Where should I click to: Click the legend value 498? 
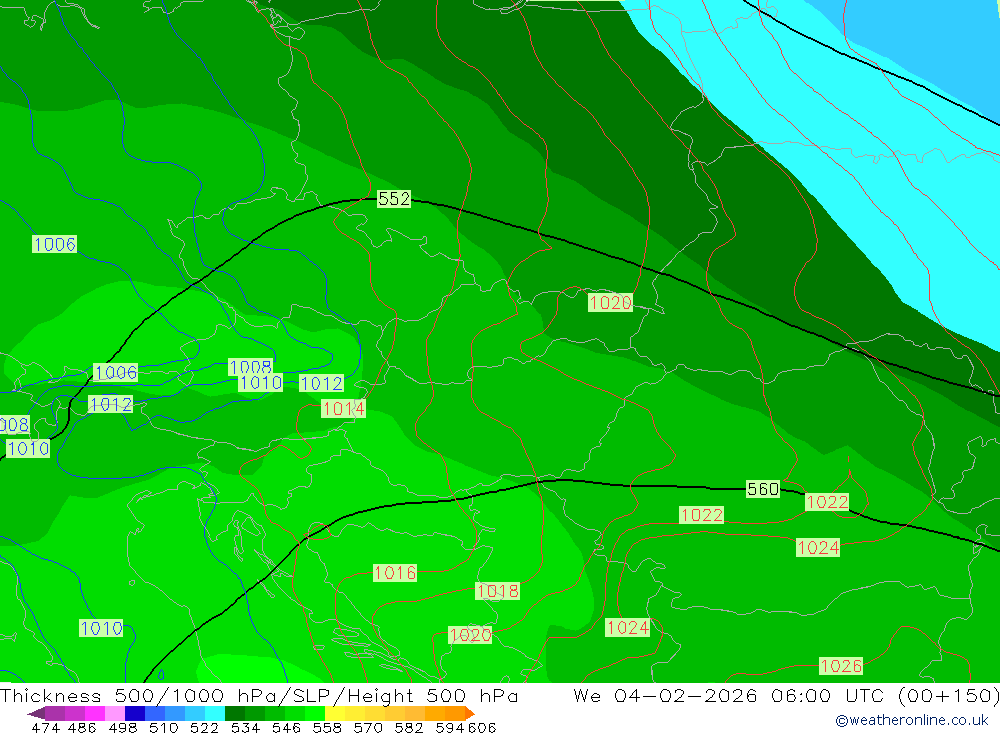(x=123, y=728)
